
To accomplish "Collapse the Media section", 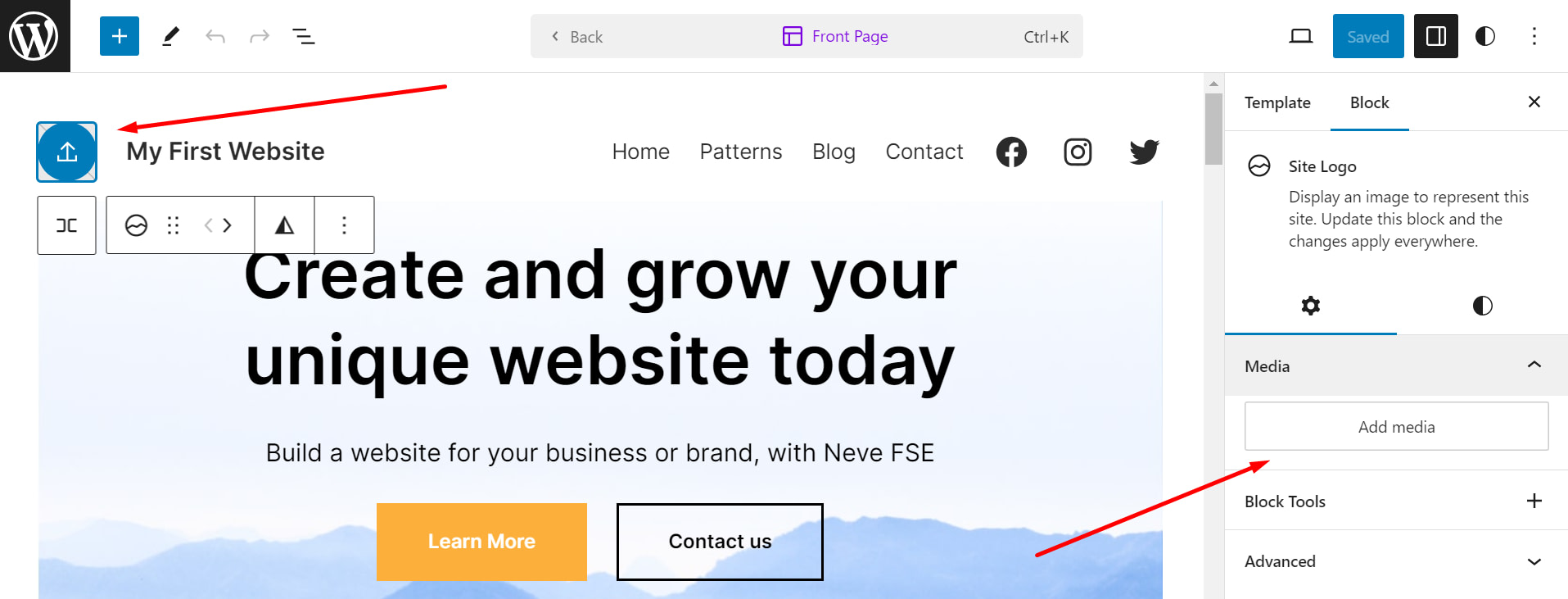I will (1532, 365).
